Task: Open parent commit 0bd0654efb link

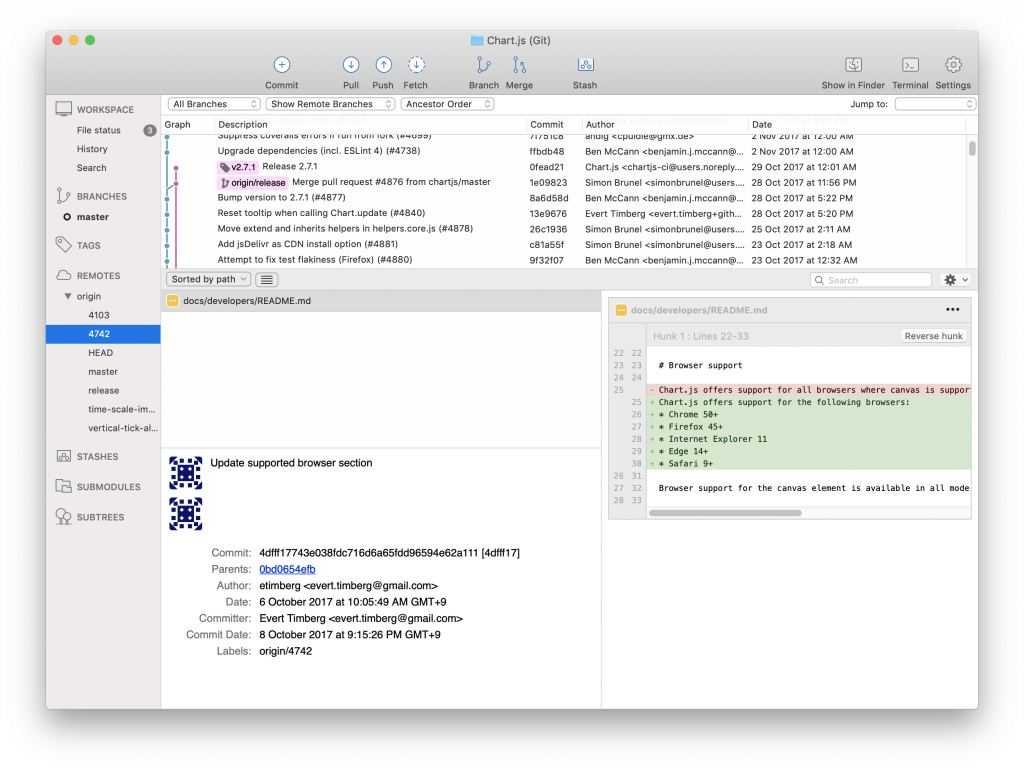Action: pyautogui.click(x=287, y=569)
